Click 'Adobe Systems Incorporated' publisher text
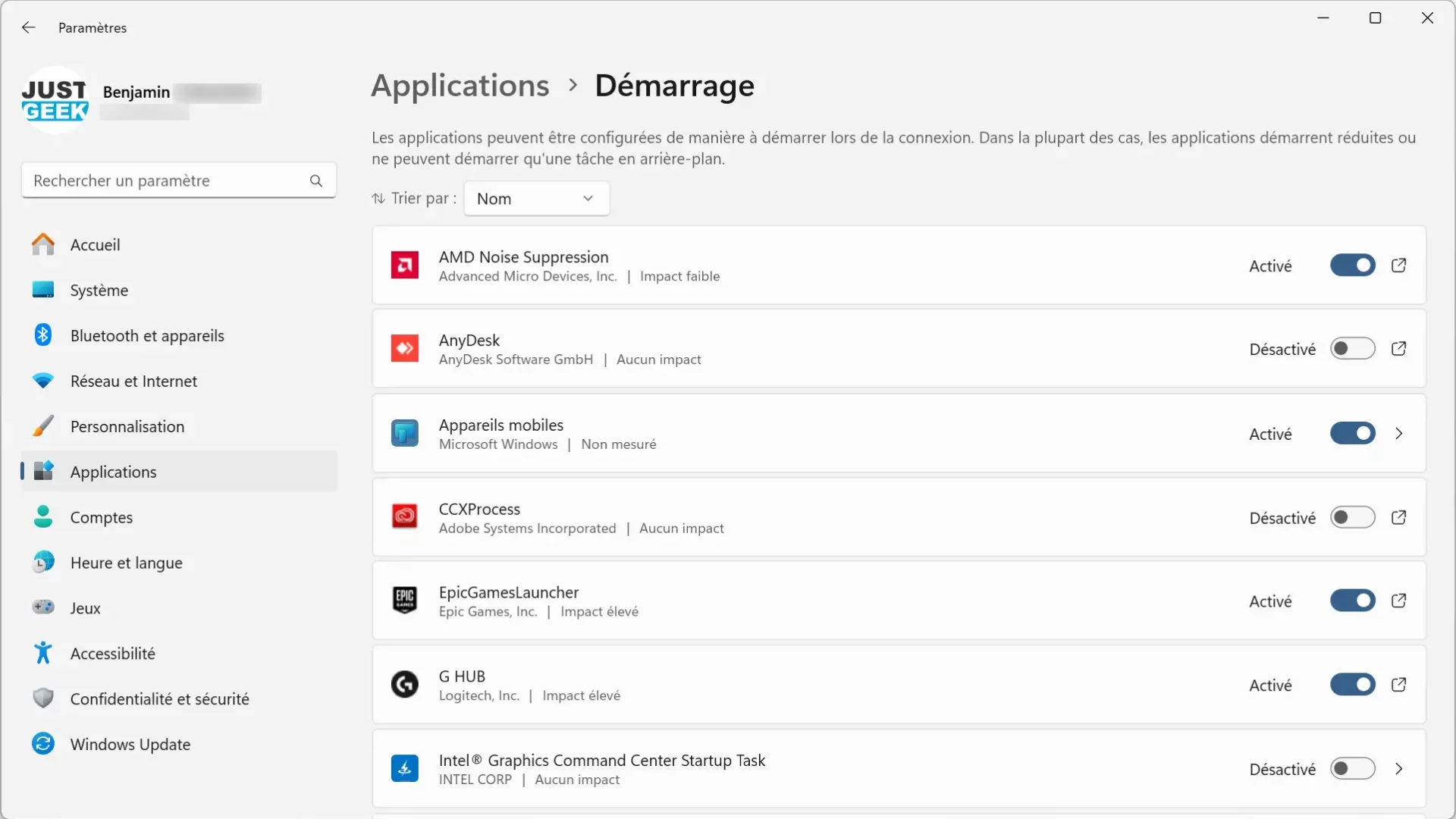Viewport: 1456px width, 819px height. point(527,529)
